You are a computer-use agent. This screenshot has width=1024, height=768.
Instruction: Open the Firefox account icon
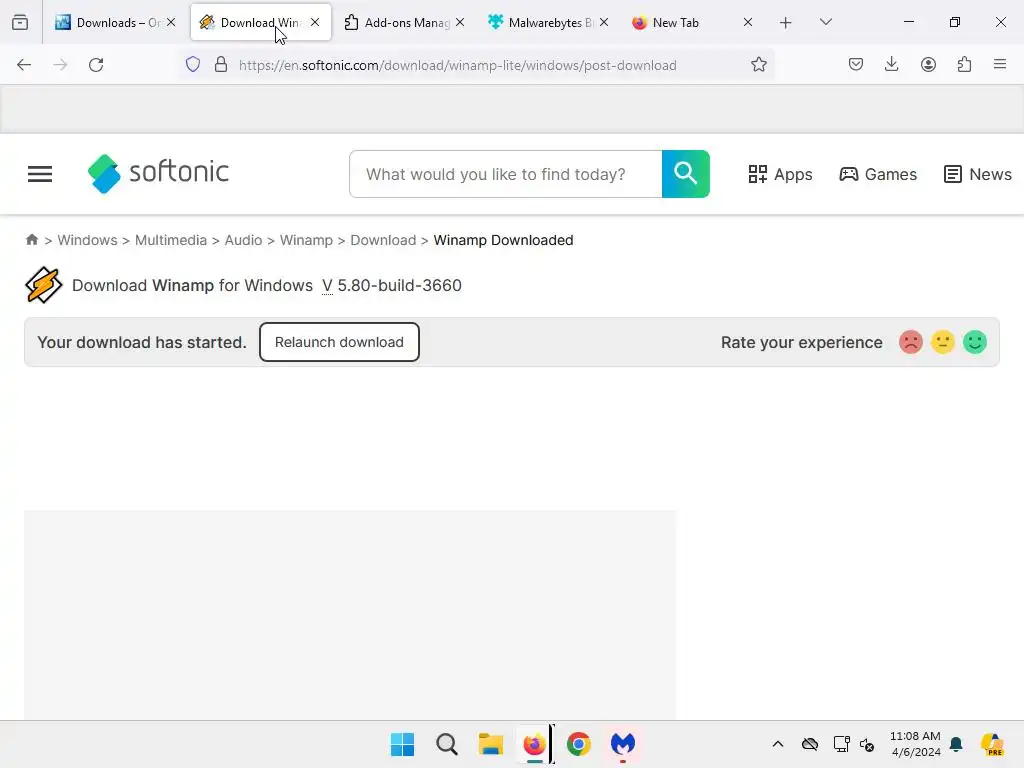(x=928, y=65)
